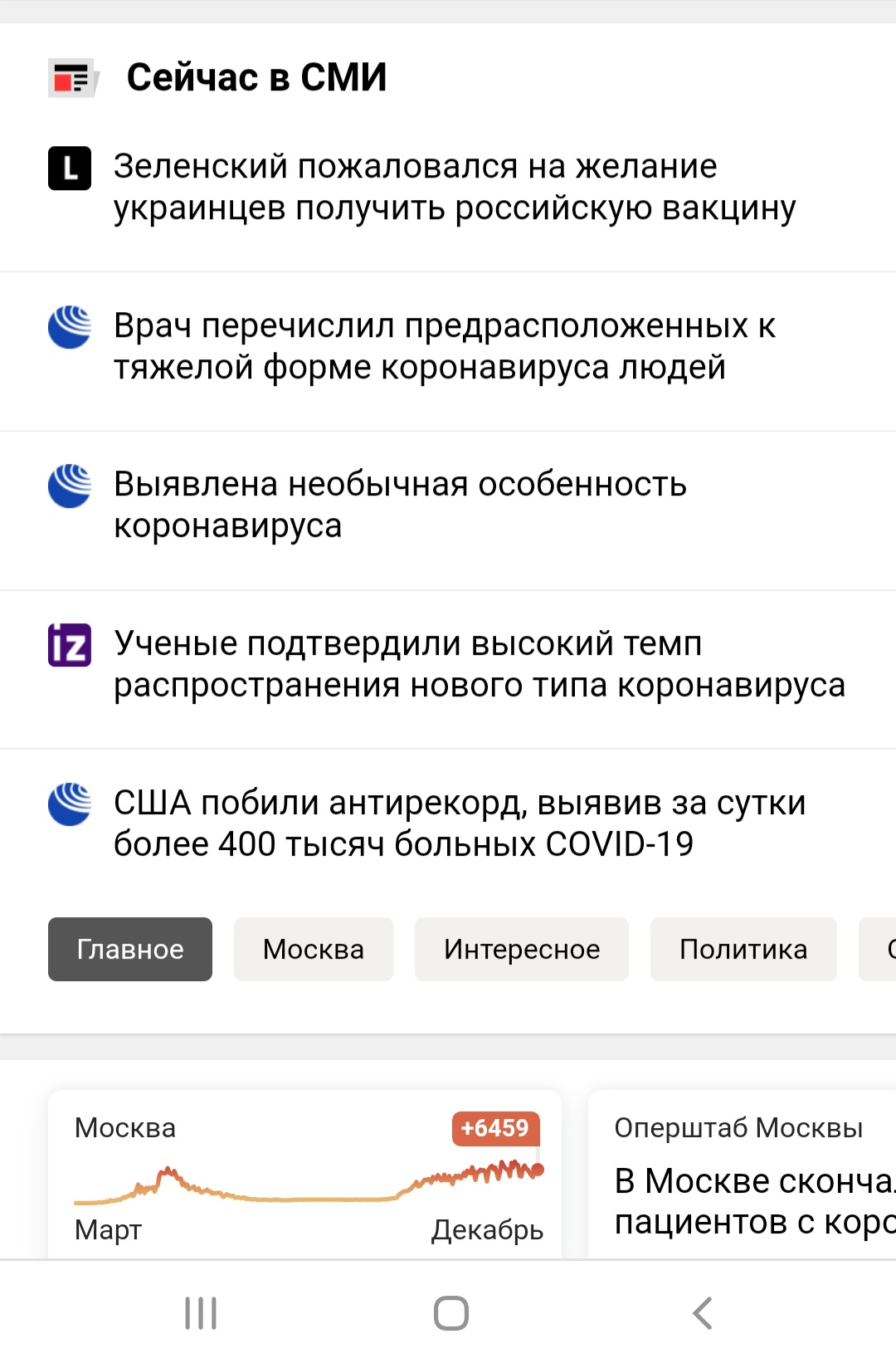The height and width of the screenshot is (1363, 896).
Task: Tap Android home navigation button
Action: pos(451,1313)
